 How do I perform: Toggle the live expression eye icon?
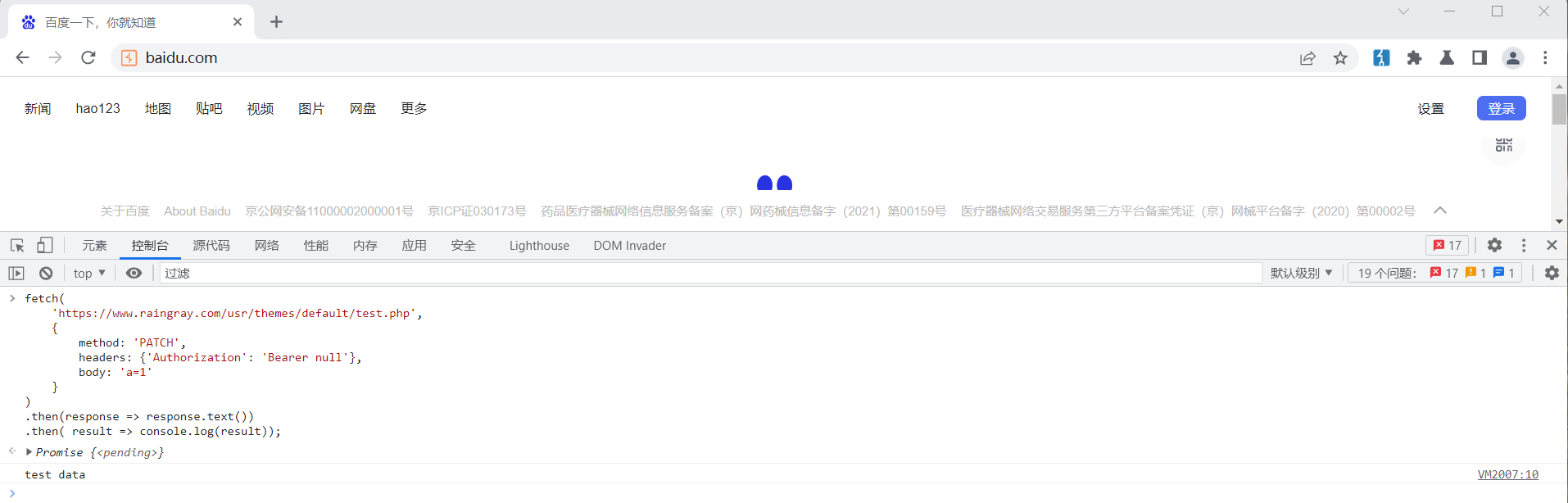click(x=134, y=273)
